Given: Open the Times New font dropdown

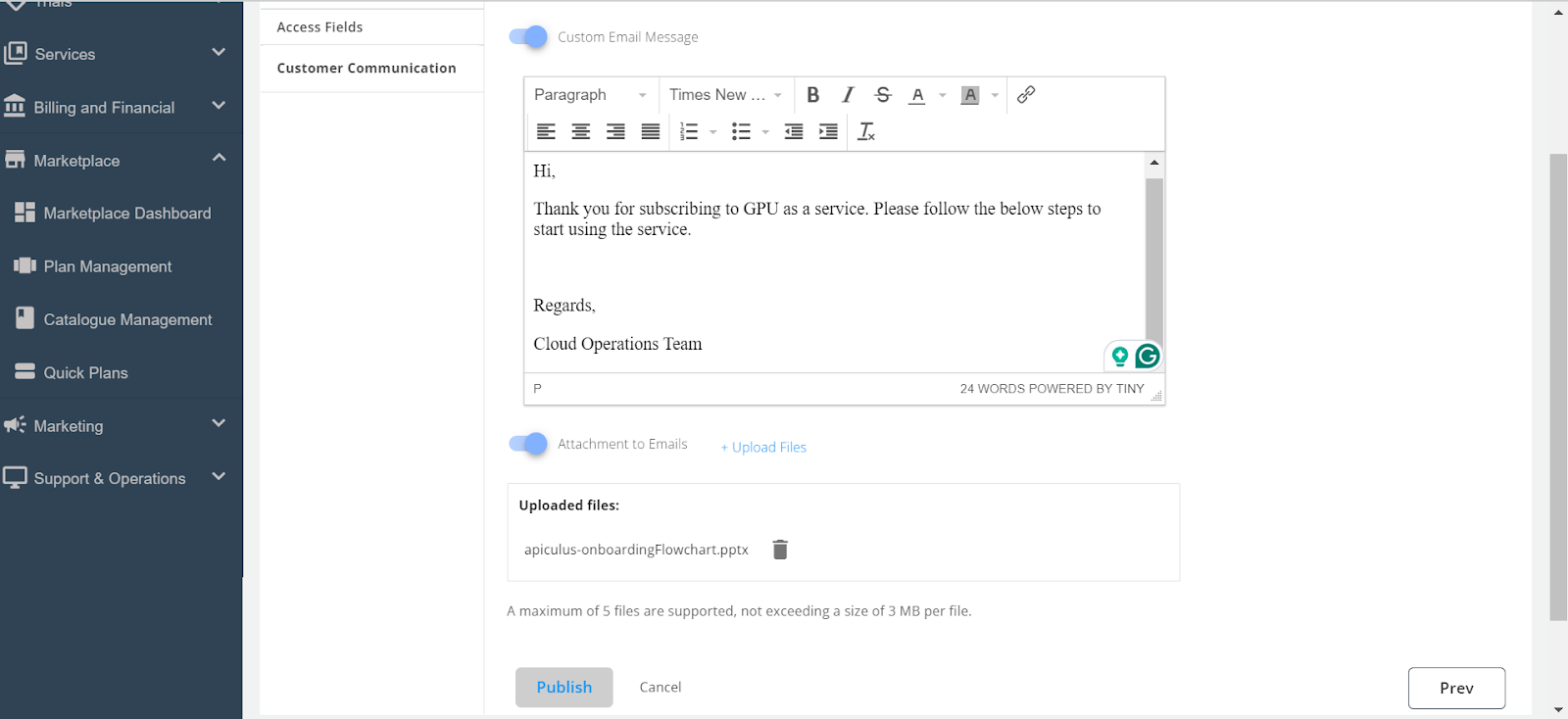Looking at the screenshot, I should point(725,95).
